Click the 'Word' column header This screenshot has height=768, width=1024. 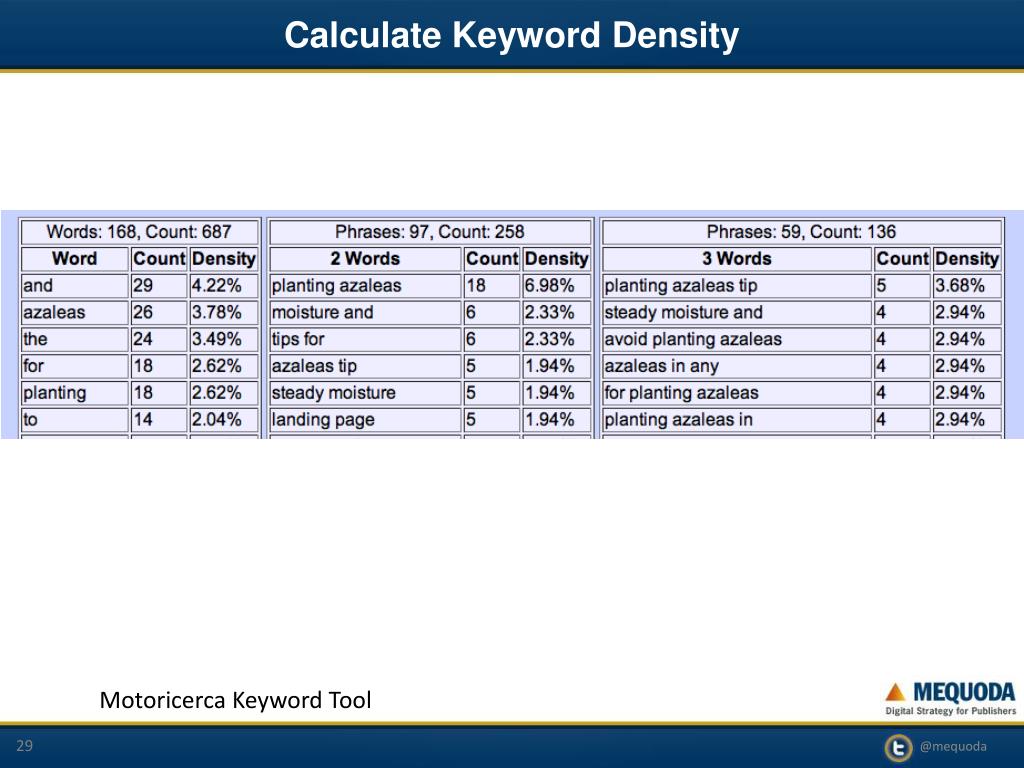coord(74,259)
